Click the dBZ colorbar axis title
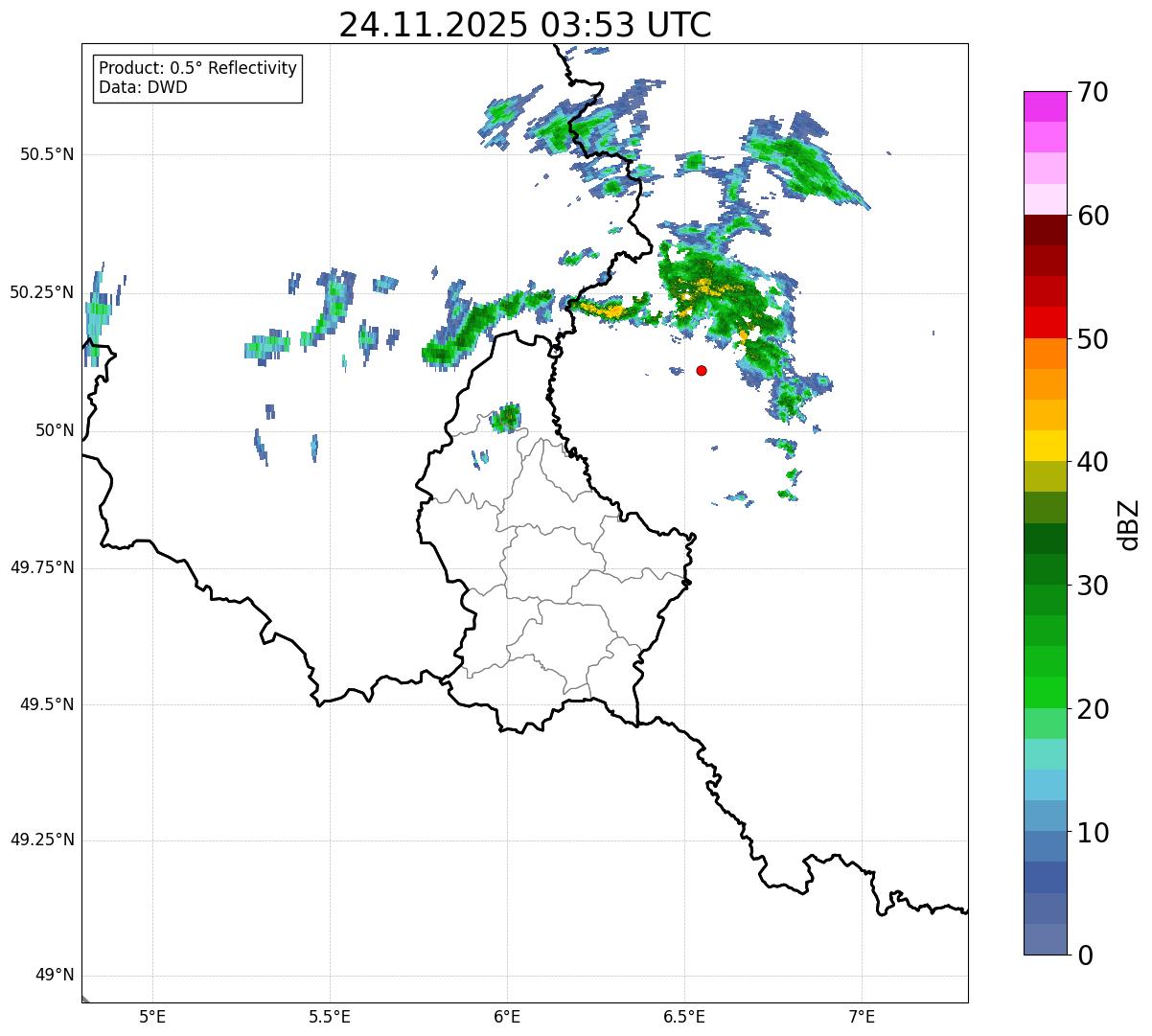1152x1036 pixels. pyautogui.click(x=1129, y=524)
